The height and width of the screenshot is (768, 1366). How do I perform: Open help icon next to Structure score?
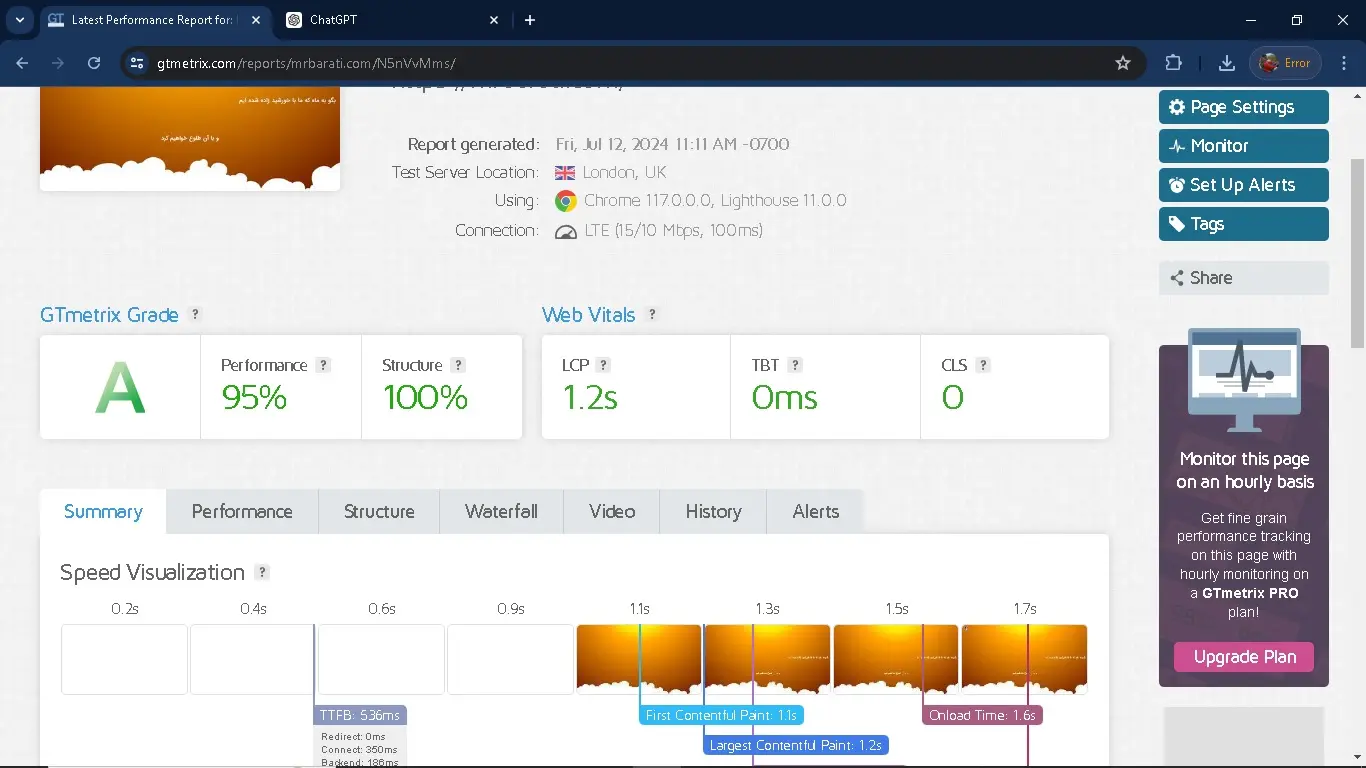[x=458, y=365]
